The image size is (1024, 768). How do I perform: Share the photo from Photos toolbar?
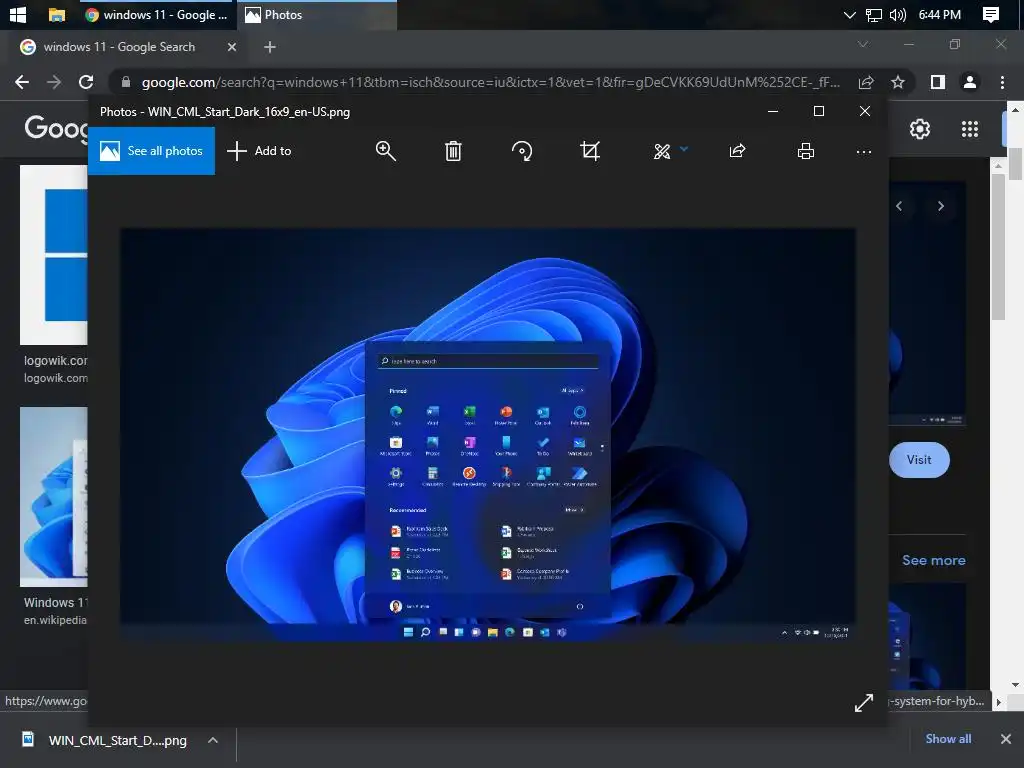coord(737,151)
